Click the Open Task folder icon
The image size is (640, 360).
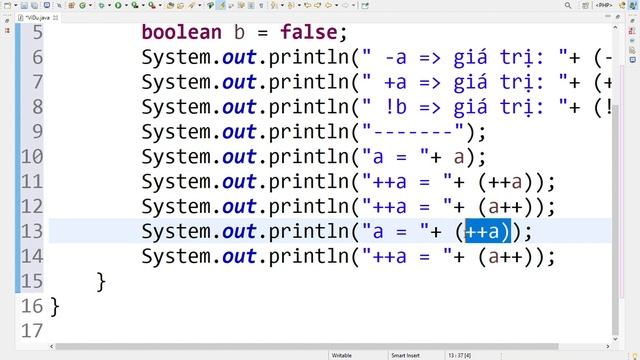click(x=180, y=5)
